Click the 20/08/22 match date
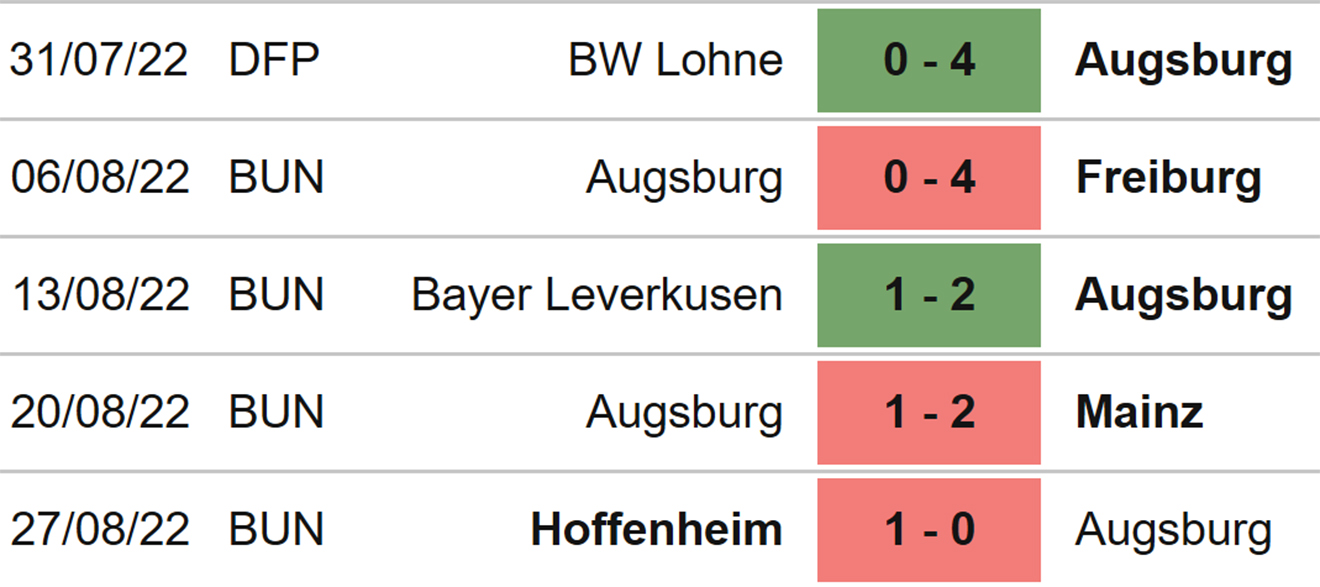Image resolution: width=1320 pixels, height=587 pixels. (99, 412)
